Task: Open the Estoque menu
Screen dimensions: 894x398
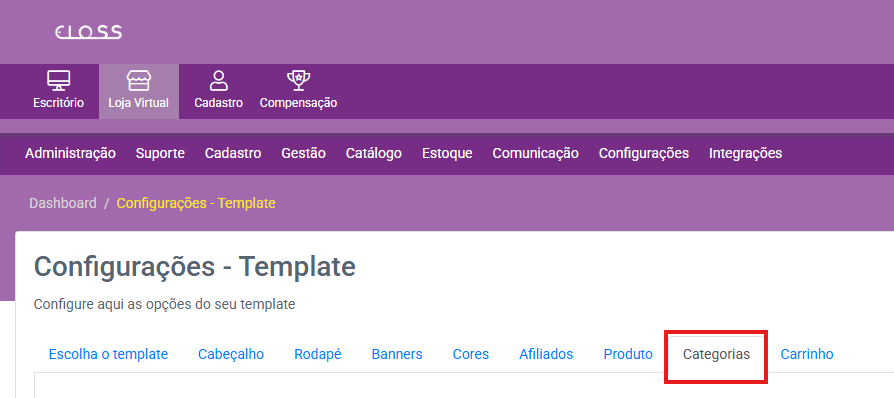Action: point(447,153)
